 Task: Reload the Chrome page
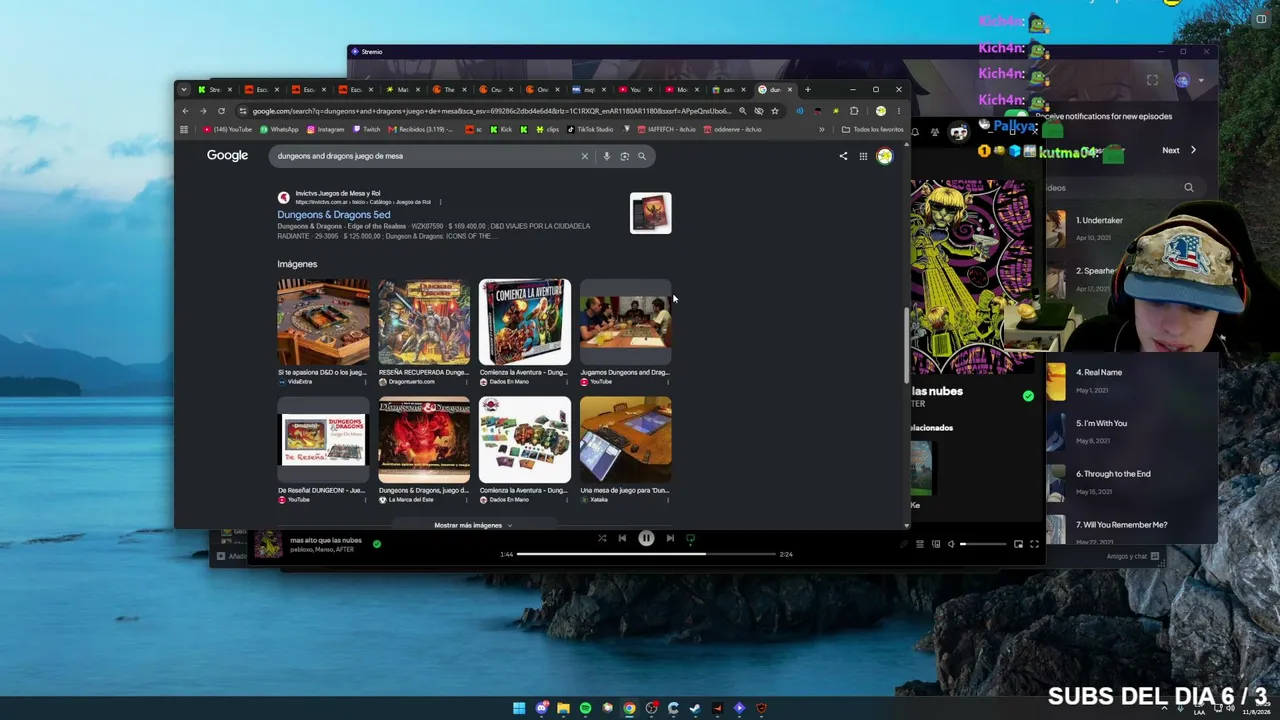click(x=221, y=111)
